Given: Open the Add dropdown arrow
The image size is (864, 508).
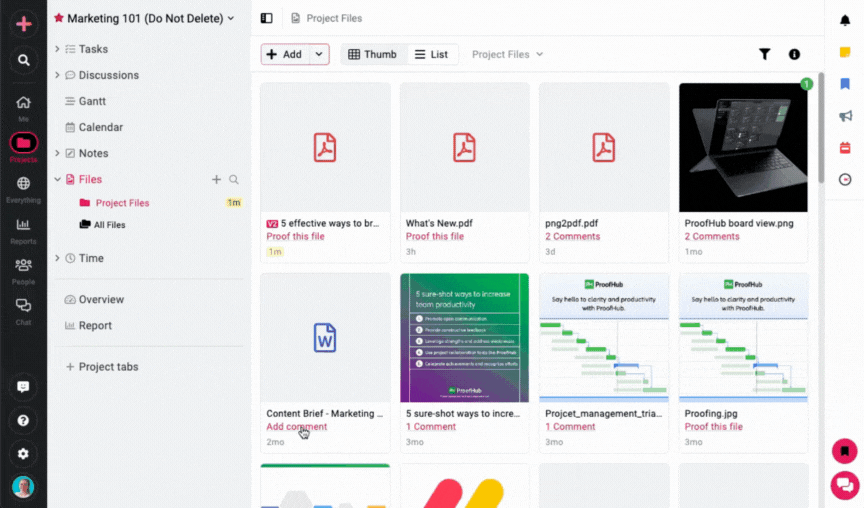Looking at the screenshot, I should point(318,54).
